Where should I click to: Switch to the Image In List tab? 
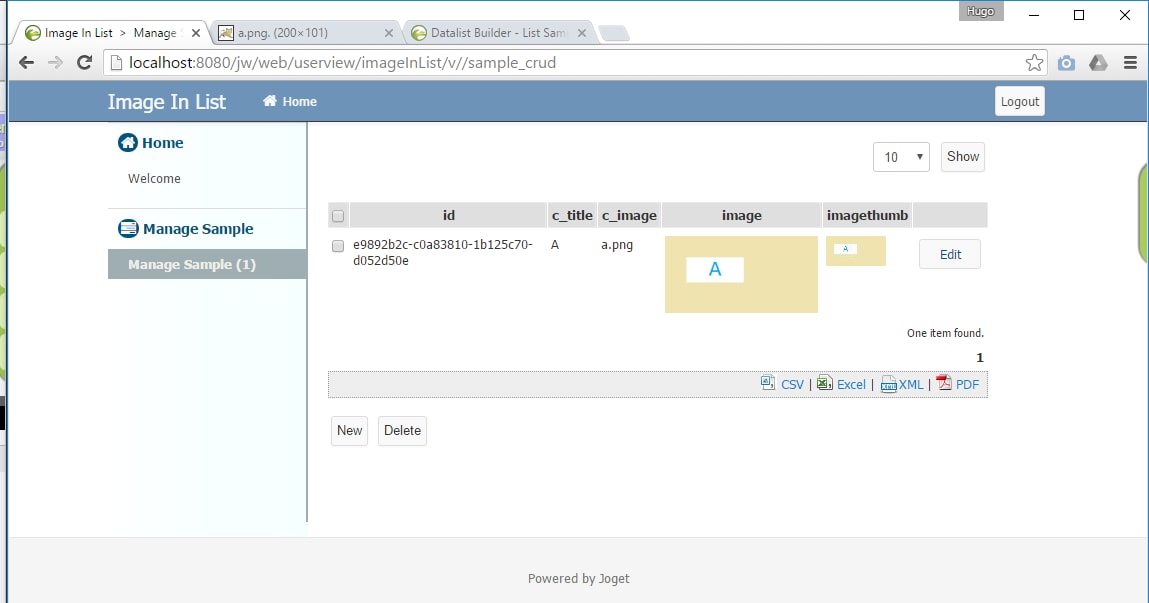[x=113, y=33]
